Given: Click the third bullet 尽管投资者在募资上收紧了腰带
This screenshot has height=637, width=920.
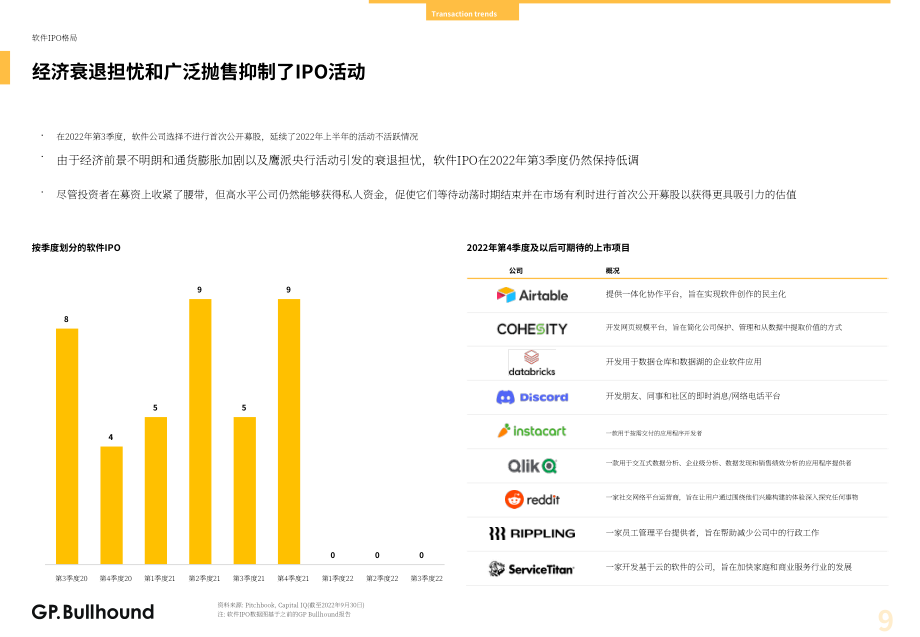Looking at the screenshot, I should coord(426,194).
